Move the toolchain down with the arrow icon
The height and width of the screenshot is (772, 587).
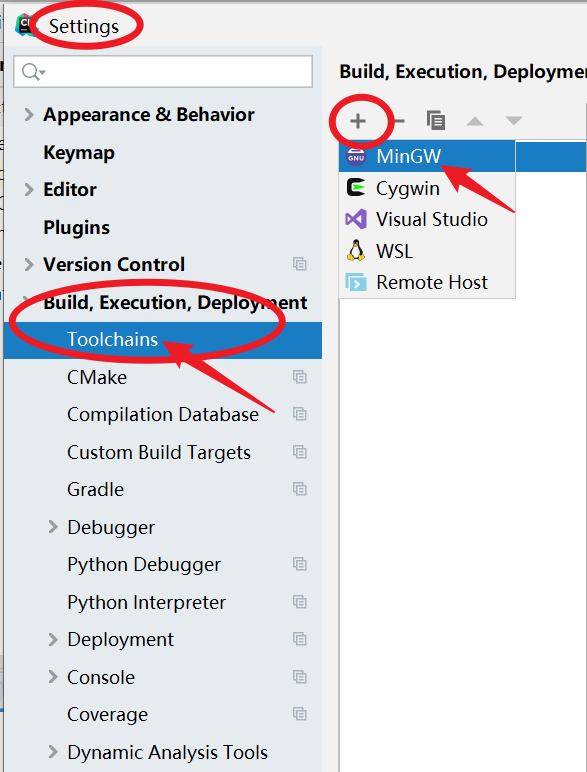[514, 121]
